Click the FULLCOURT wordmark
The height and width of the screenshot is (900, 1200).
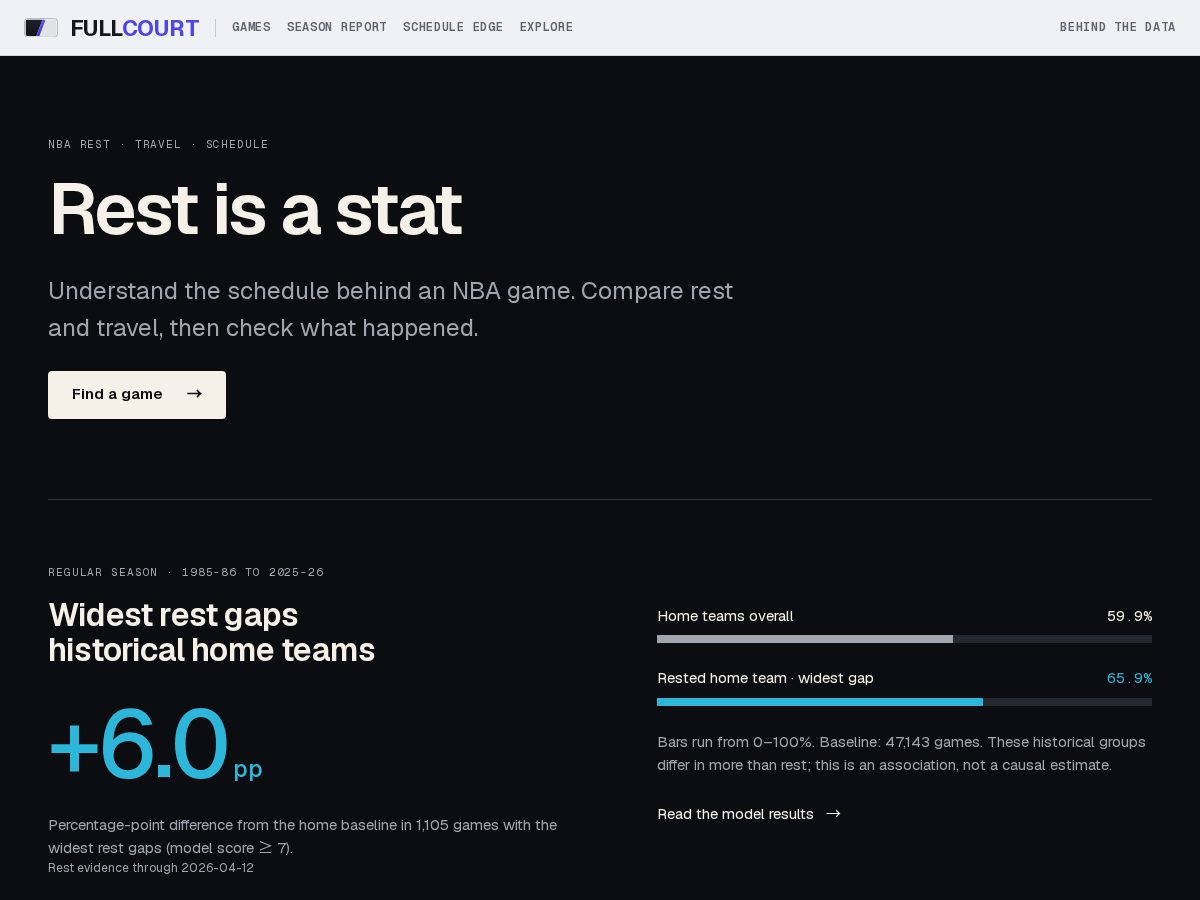coord(135,28)
